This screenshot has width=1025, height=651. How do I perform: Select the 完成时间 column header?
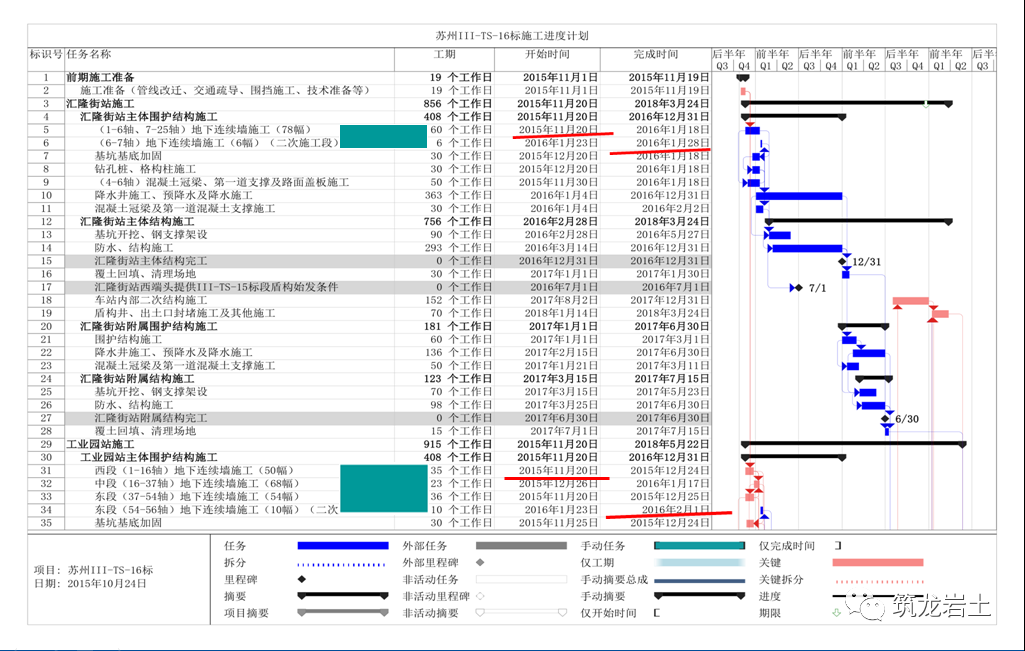tap(655, 54)
